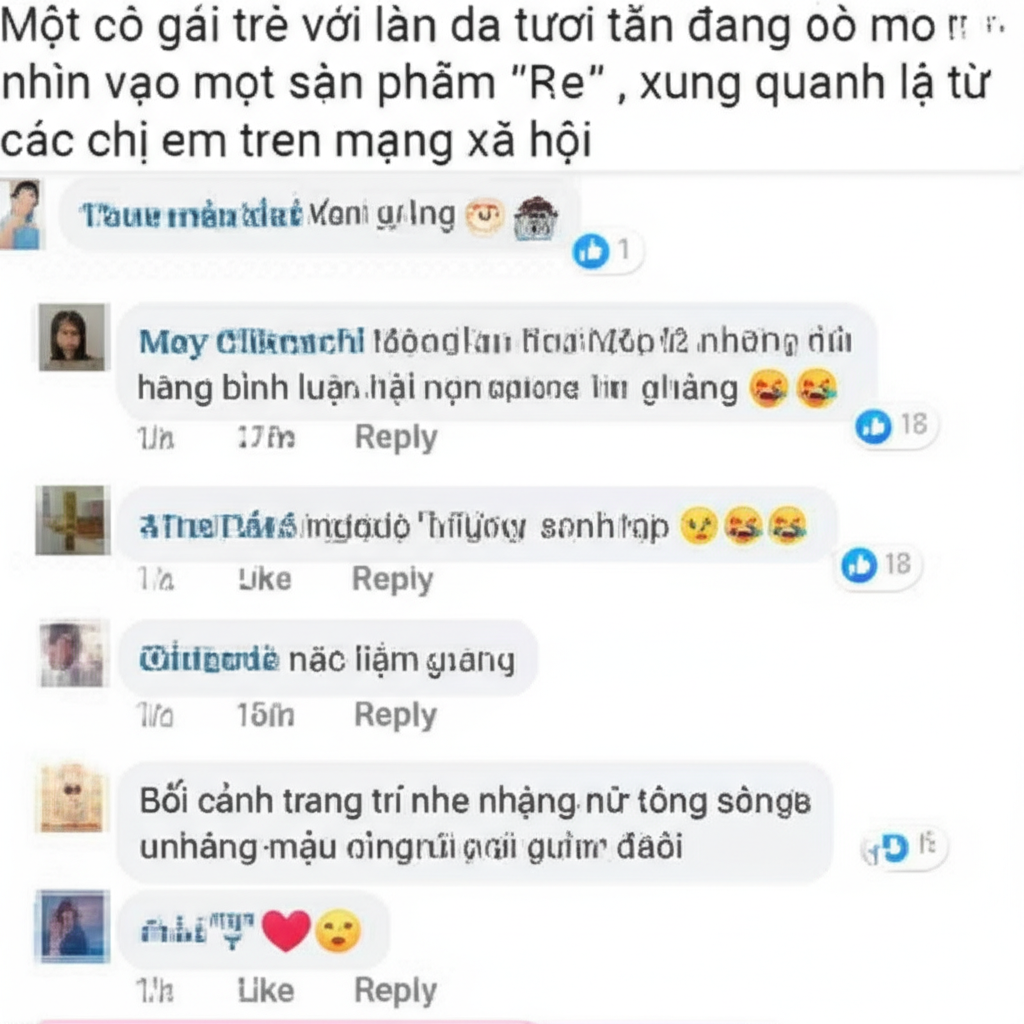The width and height of the screenshot is (1024, 1024).
Task: Reply to the heart emoji comment
Action: [x=395, y=990]
